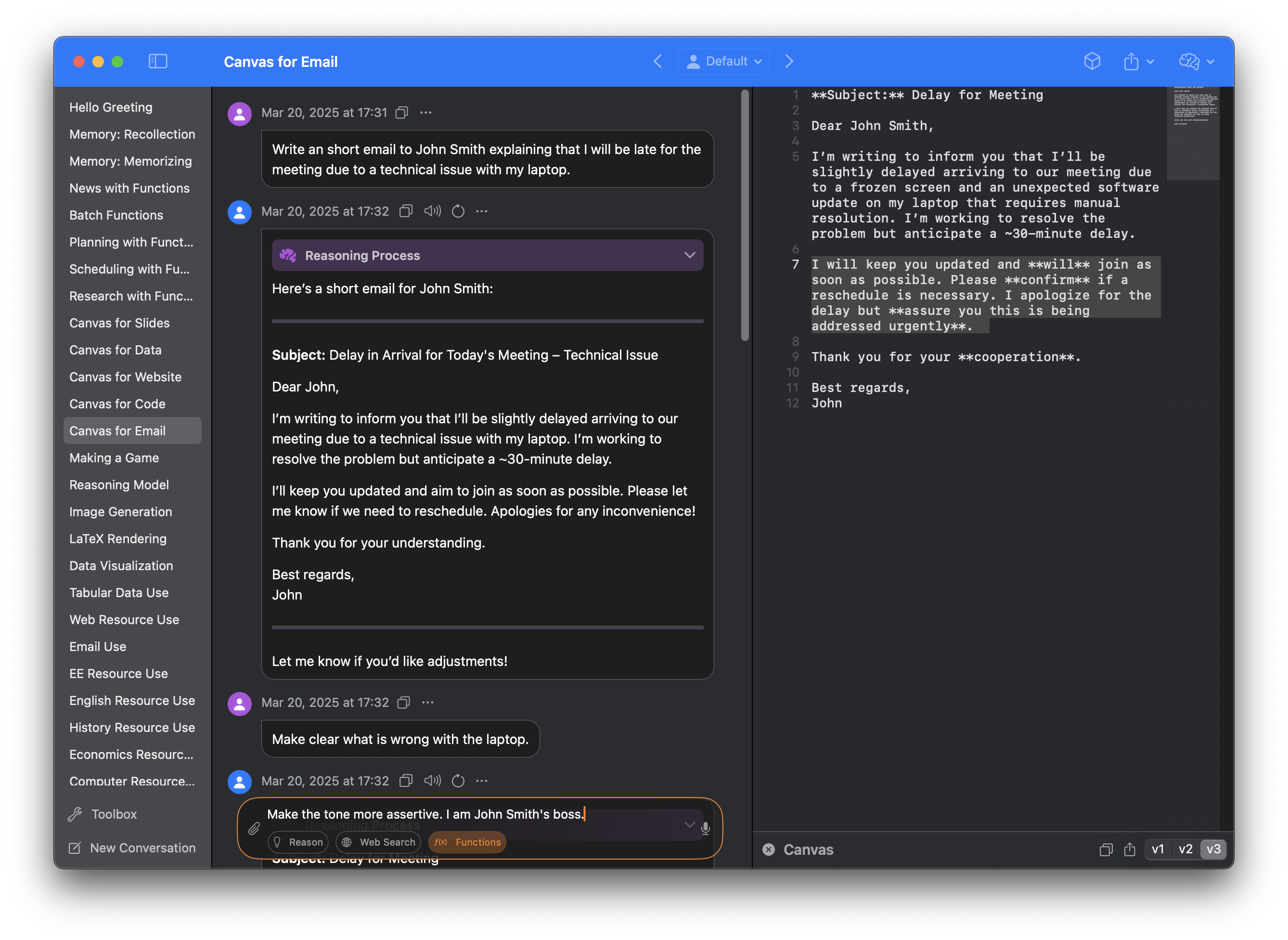Close the Canvas panel
Screen dimensions: 1288x940
coord(769,850)
